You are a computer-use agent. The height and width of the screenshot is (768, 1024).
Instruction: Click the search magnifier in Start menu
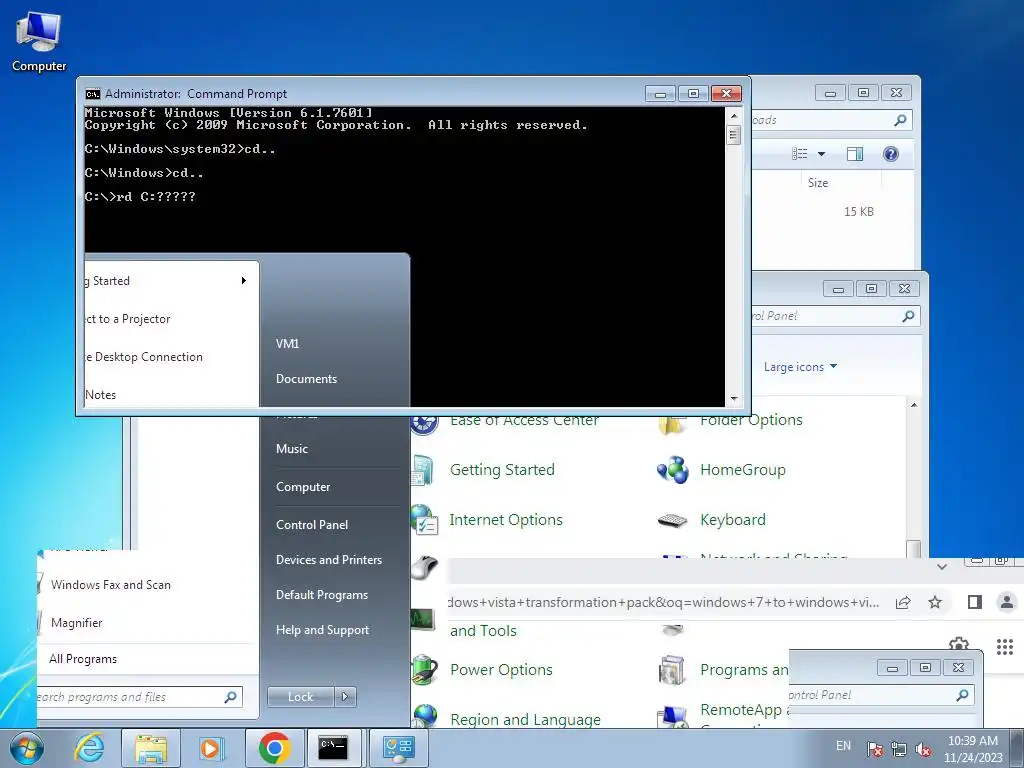click(230, 697)
